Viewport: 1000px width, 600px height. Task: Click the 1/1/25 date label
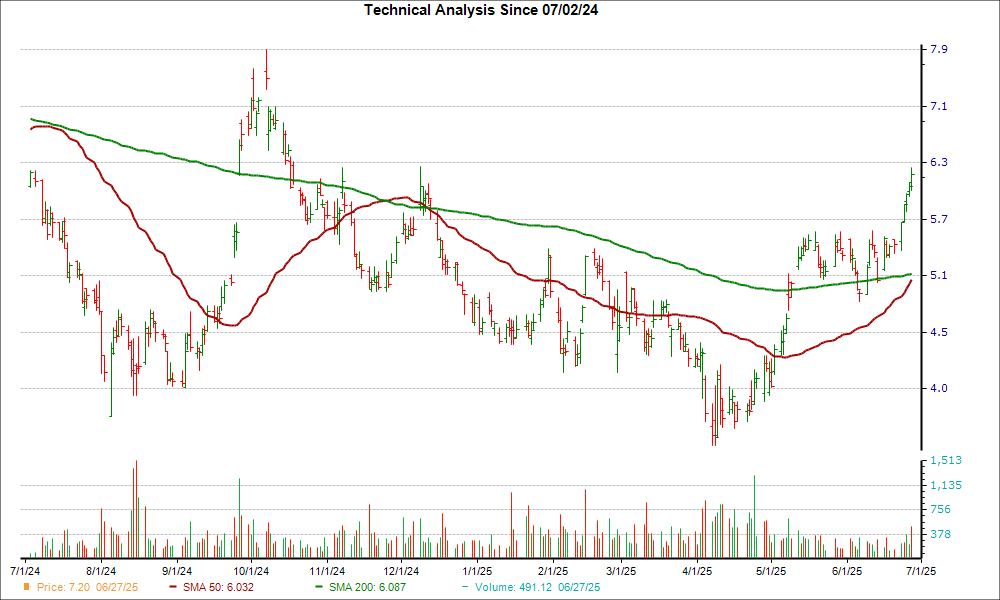(x=477, y=571)
